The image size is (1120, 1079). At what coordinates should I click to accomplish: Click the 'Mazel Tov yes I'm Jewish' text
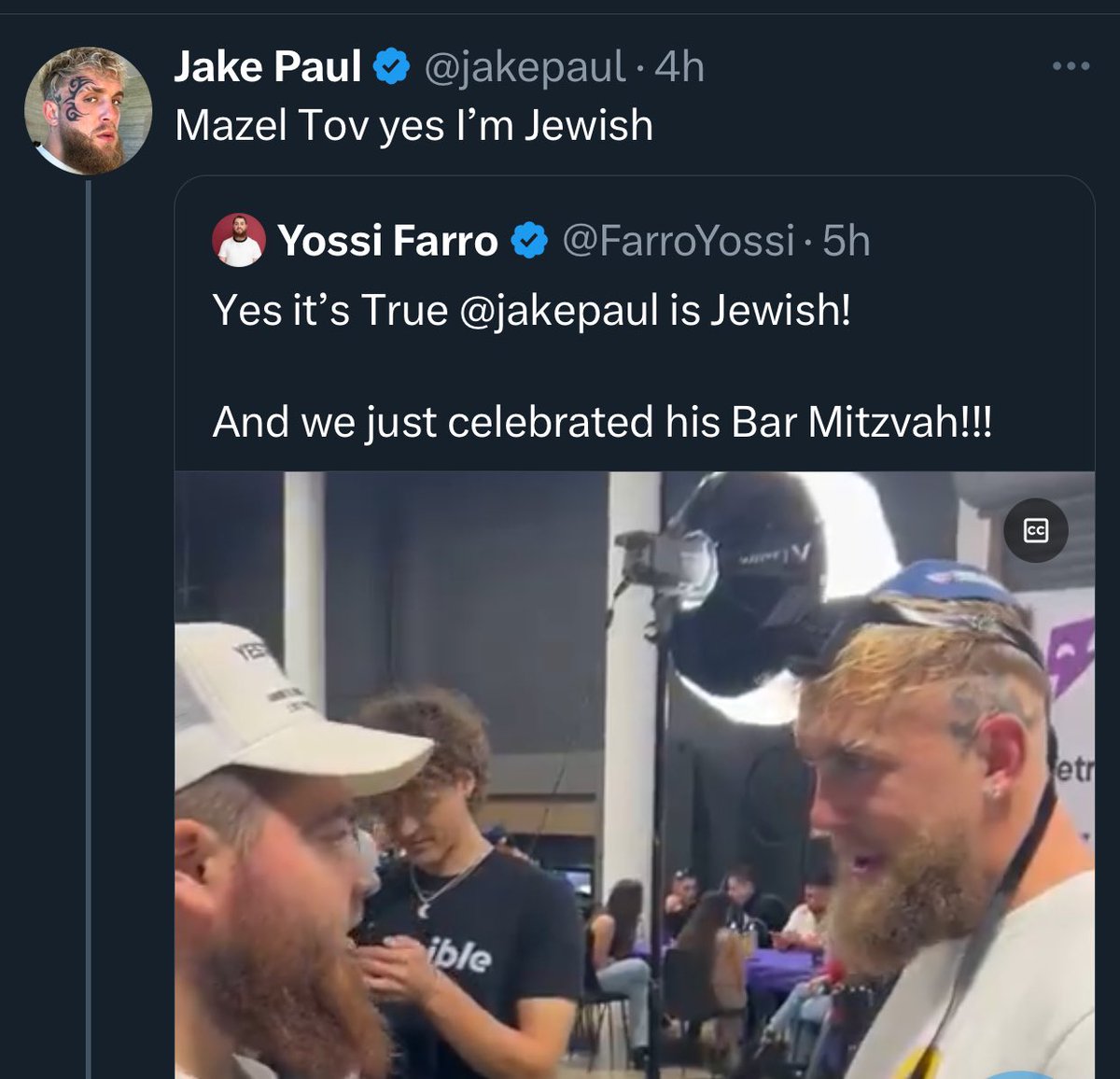tap(413, 125)
